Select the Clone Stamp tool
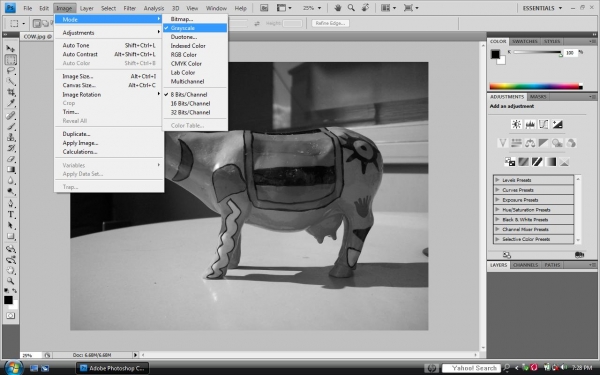 [10, 137]
